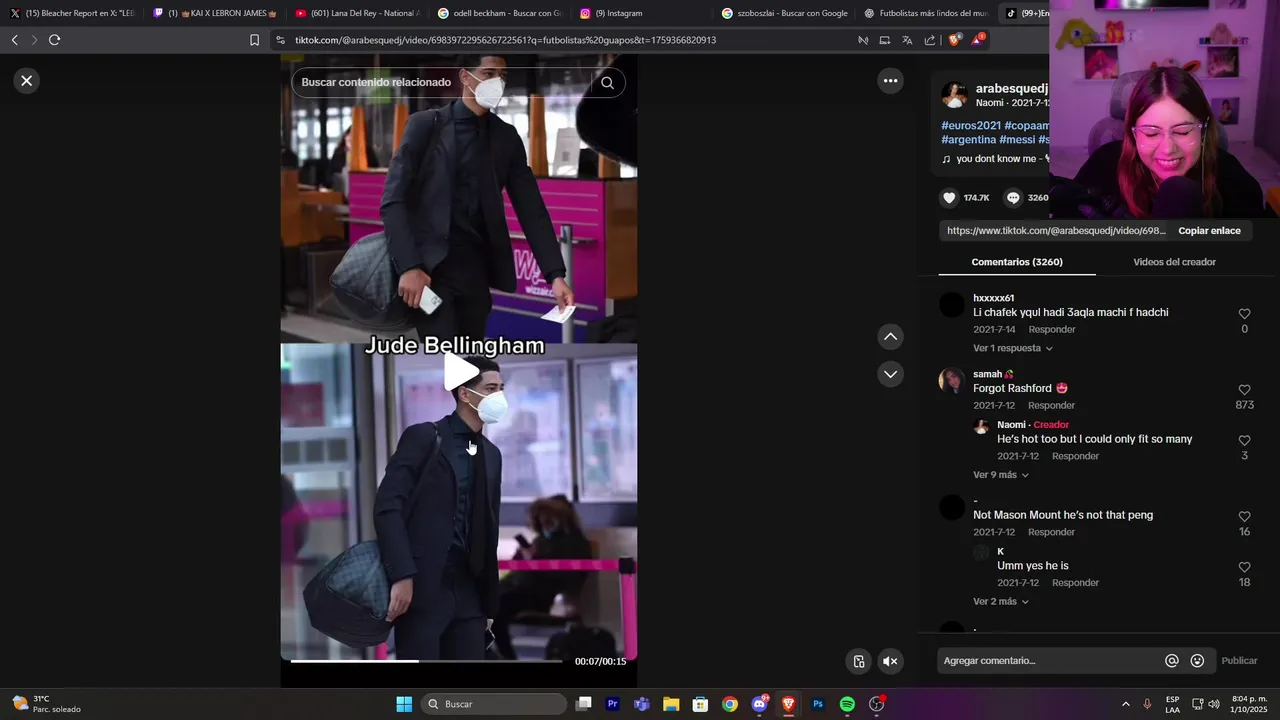The width and height of the screenshot is (1280, 720).
Task: Switch to odell beckham Google tab
Action: coord(502,13)
